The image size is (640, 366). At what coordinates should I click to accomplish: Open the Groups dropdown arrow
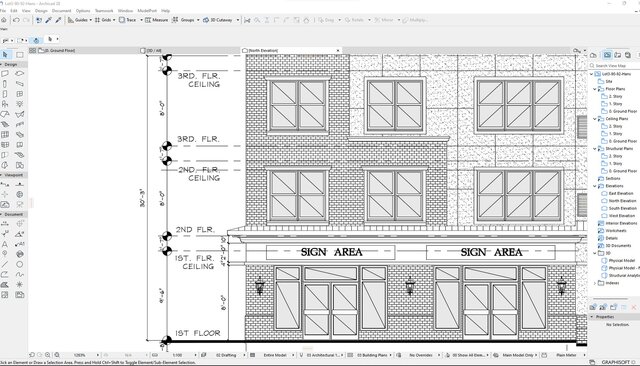tap(198, 20)
